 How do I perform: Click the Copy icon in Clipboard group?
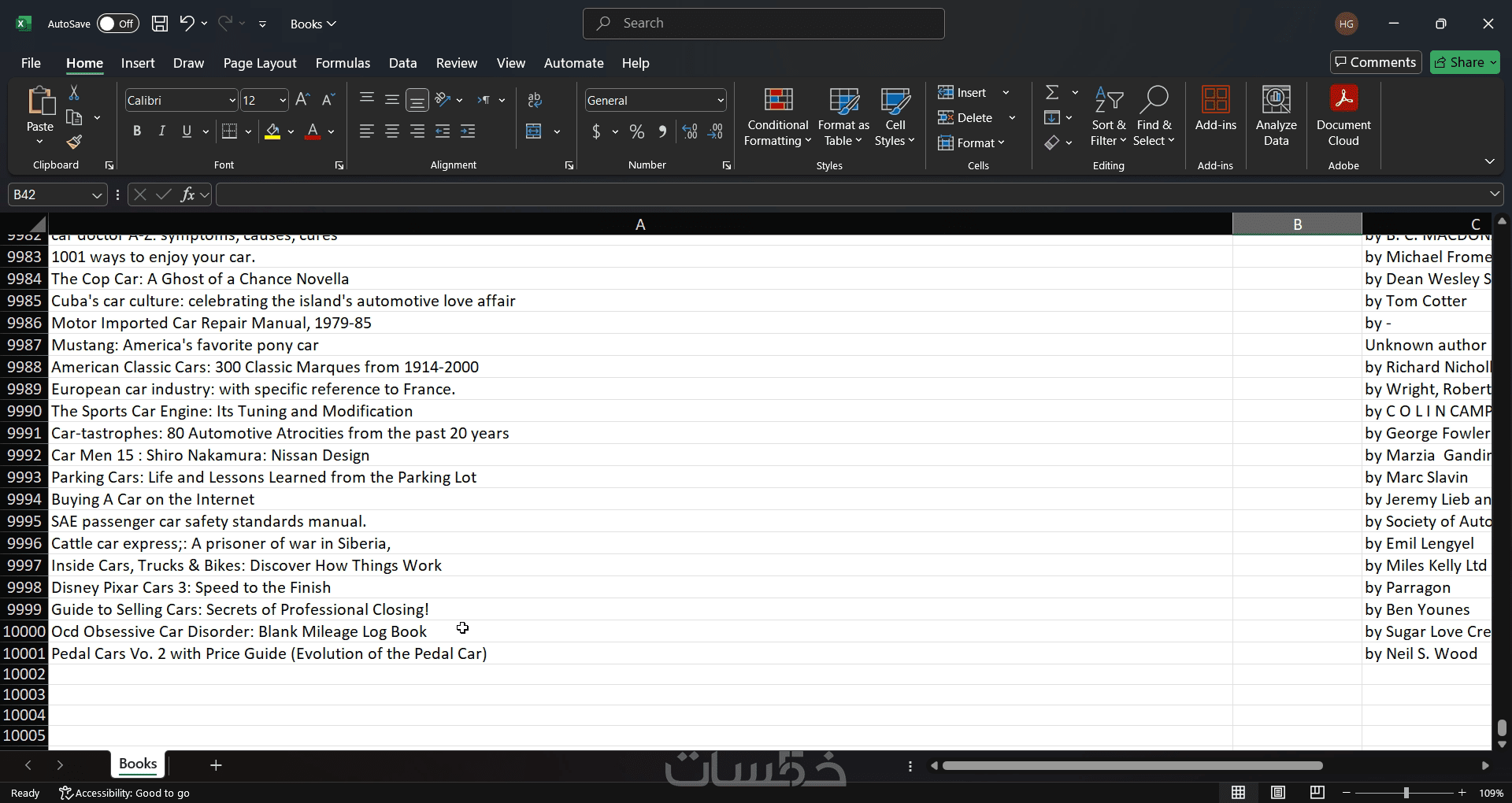[x=75, y=118]
